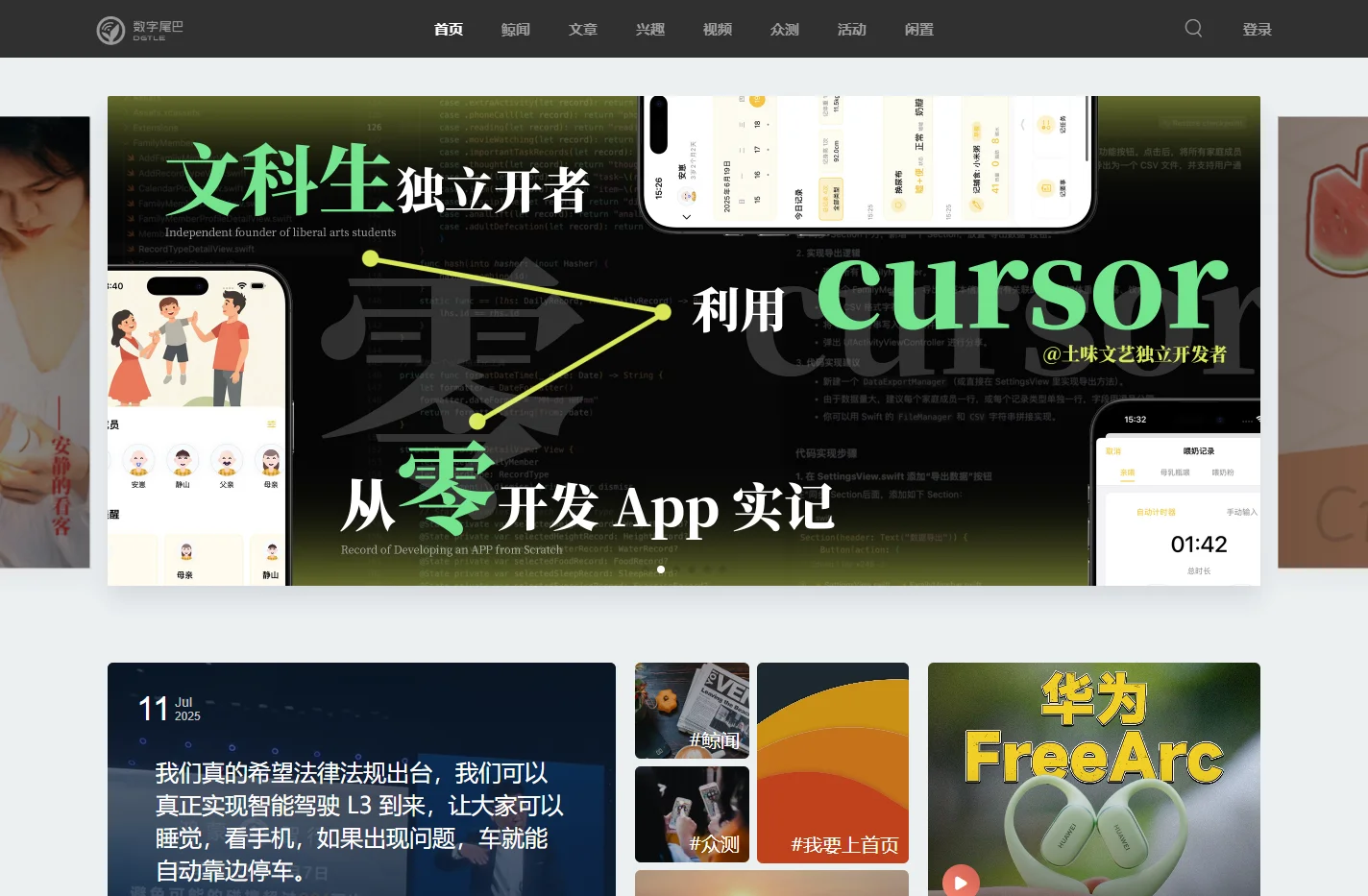Viewport: 1368px width, 896px height.
Task: Open the 华为 FreeArc video card
Action: tap(1094, 779)
